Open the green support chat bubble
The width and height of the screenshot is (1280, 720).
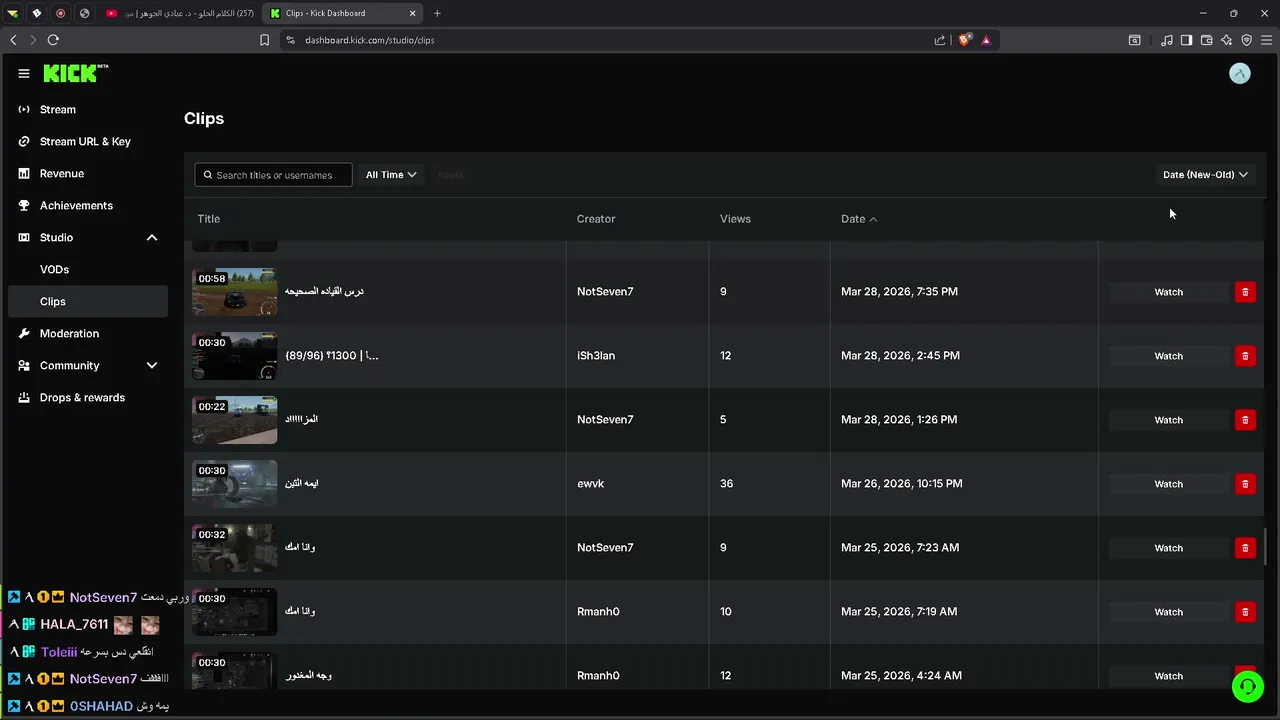pos(1247,686)
